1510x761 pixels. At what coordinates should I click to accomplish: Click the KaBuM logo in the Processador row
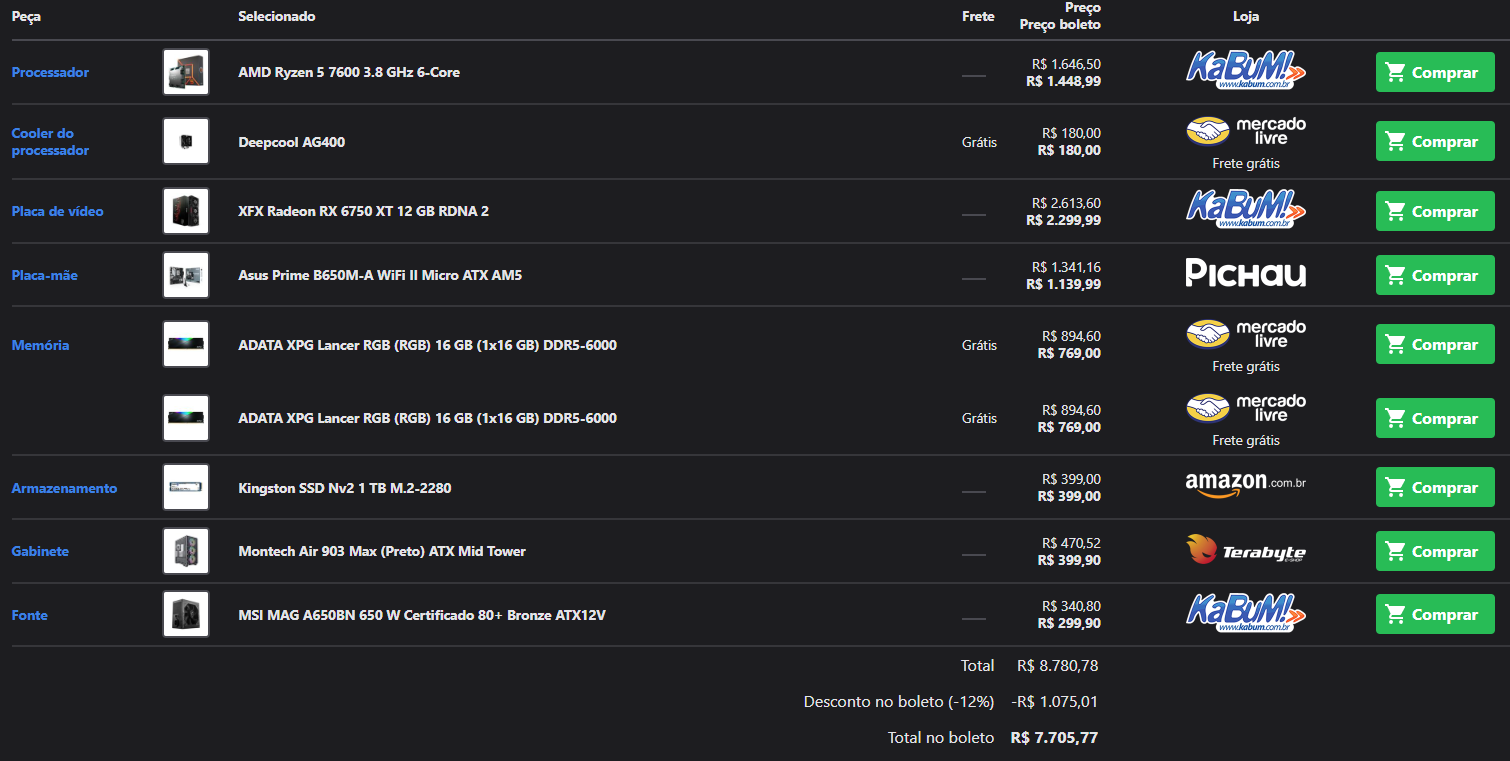(x=1246, y=71)
